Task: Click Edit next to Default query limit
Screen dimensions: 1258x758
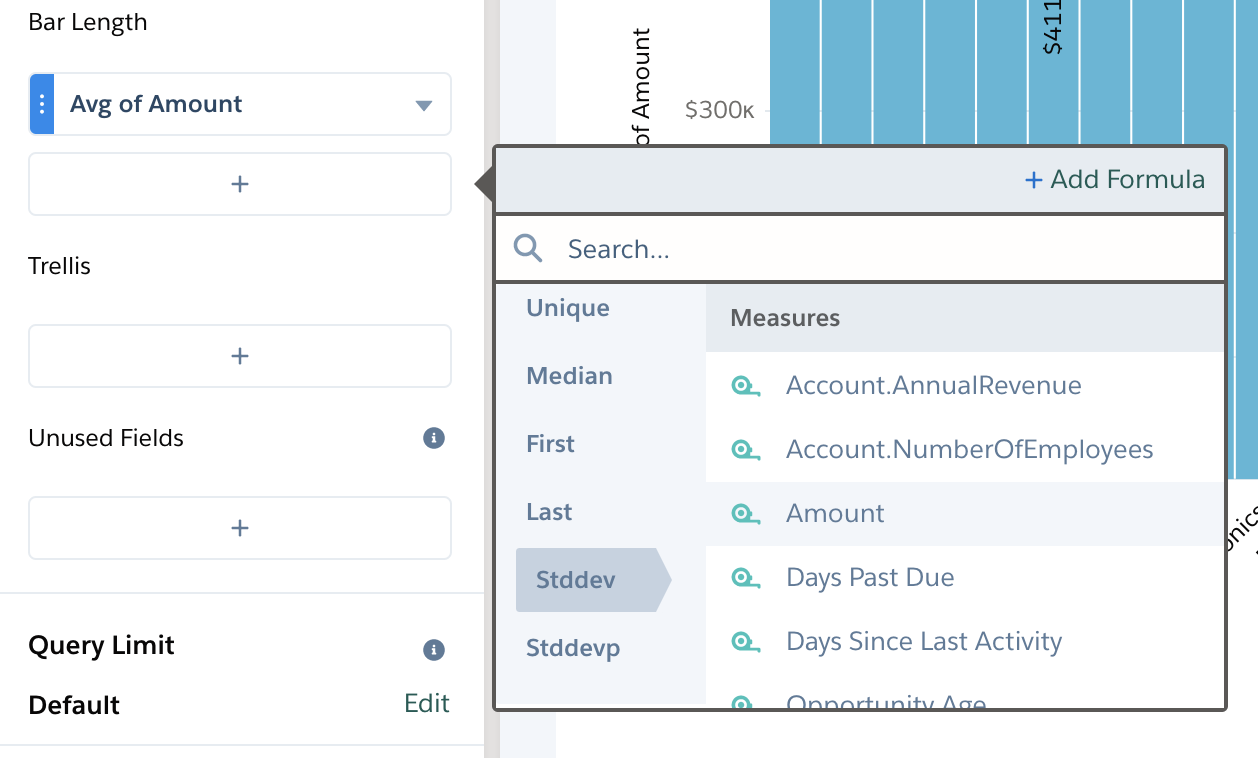Action: click(x=427, y=703)
